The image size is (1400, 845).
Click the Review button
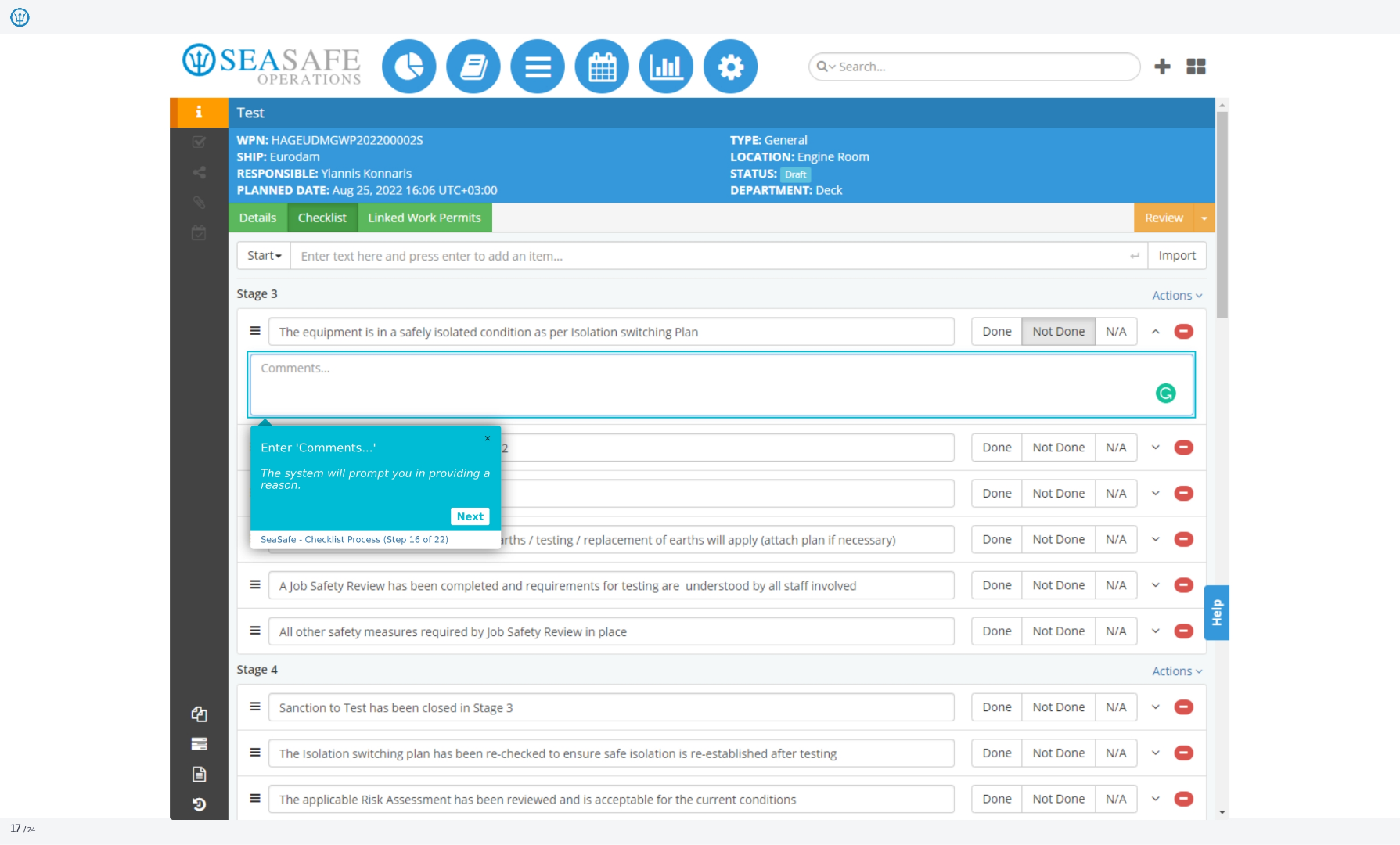coord(1164,218)
